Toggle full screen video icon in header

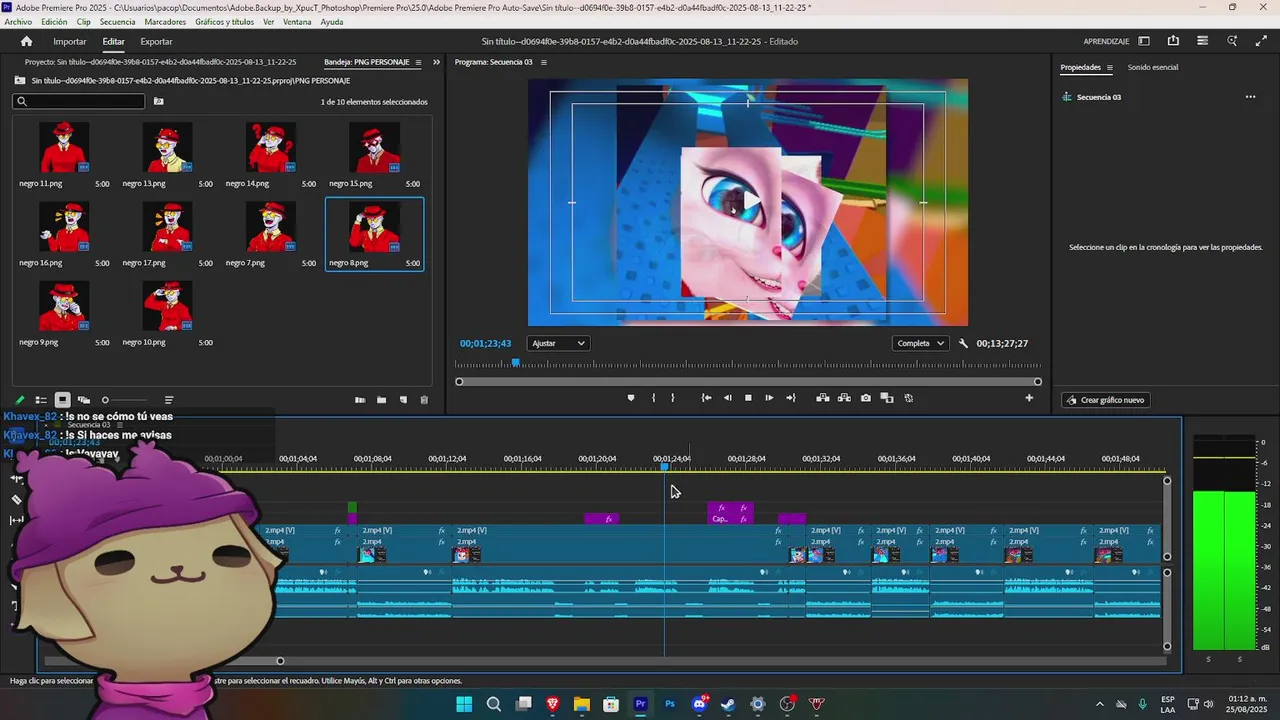[1260, 41]
